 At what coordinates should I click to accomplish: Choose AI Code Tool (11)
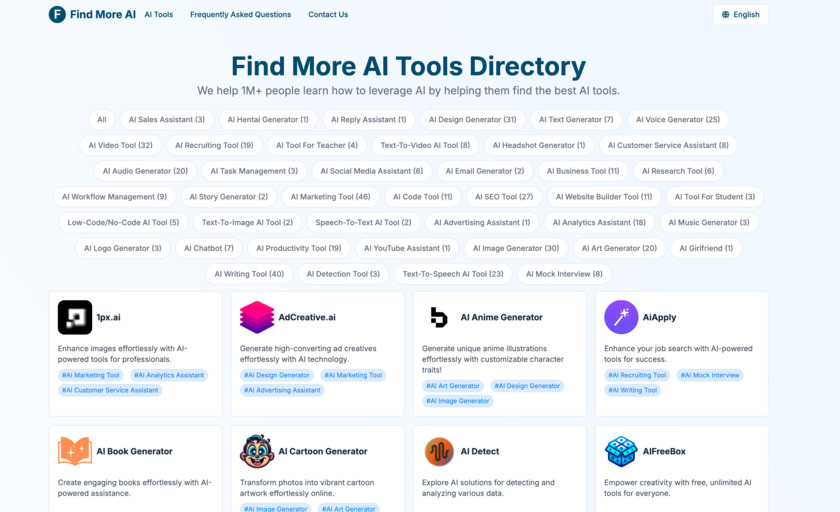(423, 197)
